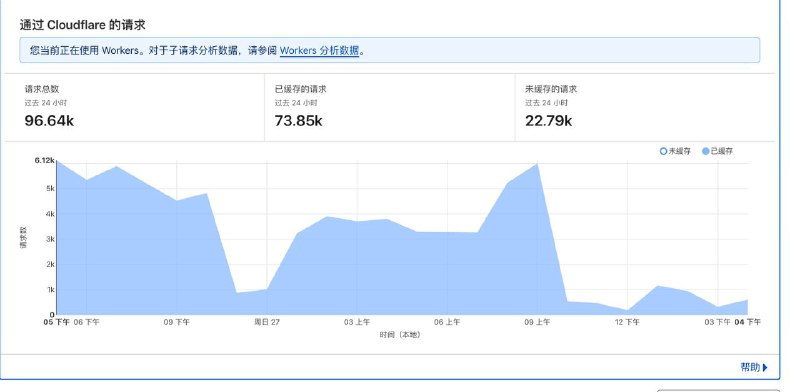Click the 1k y-axis label

coord(50,289)
